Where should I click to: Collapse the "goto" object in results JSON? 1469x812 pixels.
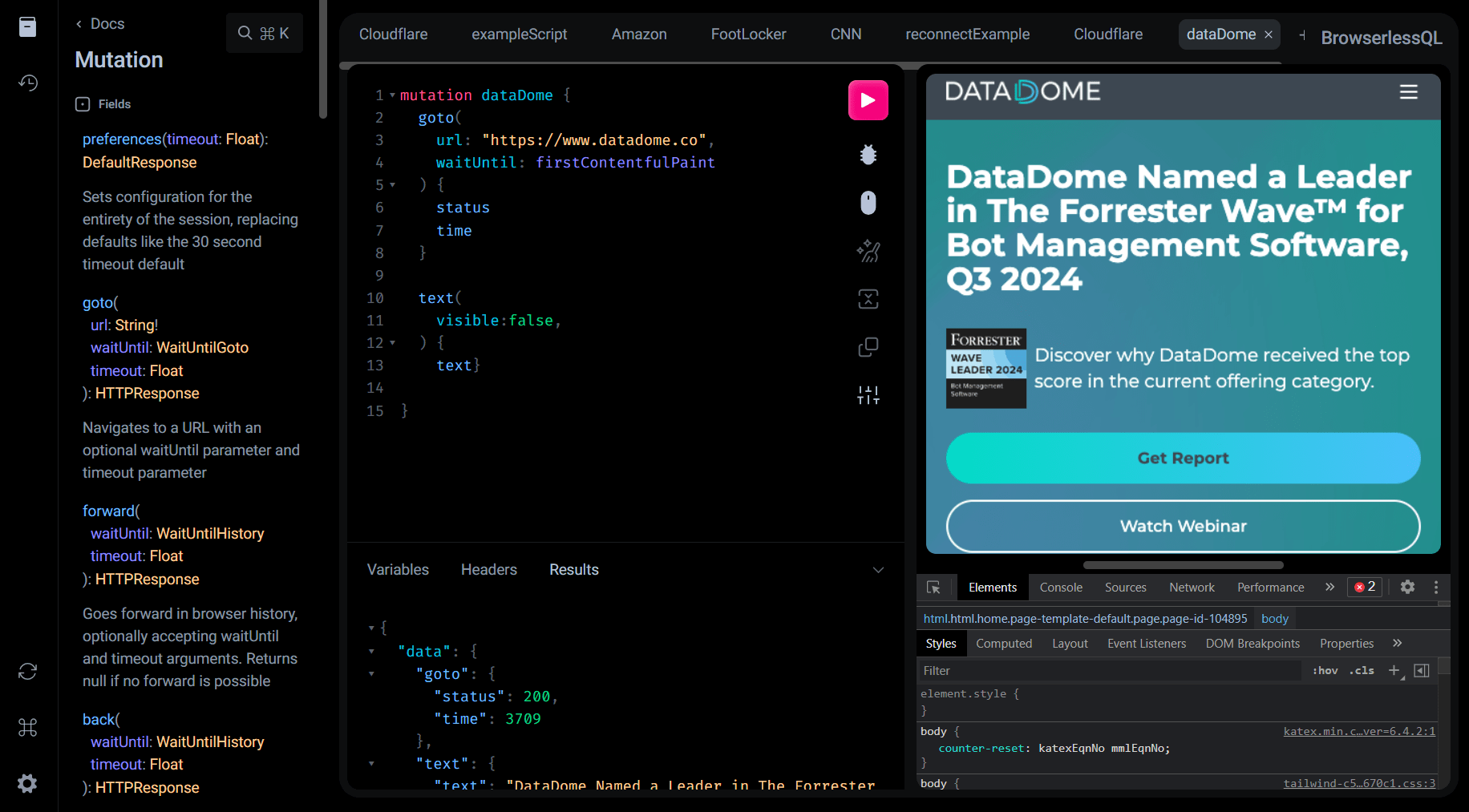click(x=371, y=674)
